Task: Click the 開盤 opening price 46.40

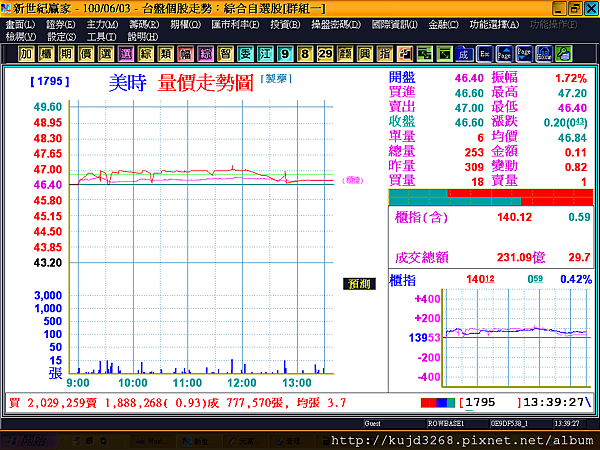Action: pyautogui.click(x=469, y=78)
